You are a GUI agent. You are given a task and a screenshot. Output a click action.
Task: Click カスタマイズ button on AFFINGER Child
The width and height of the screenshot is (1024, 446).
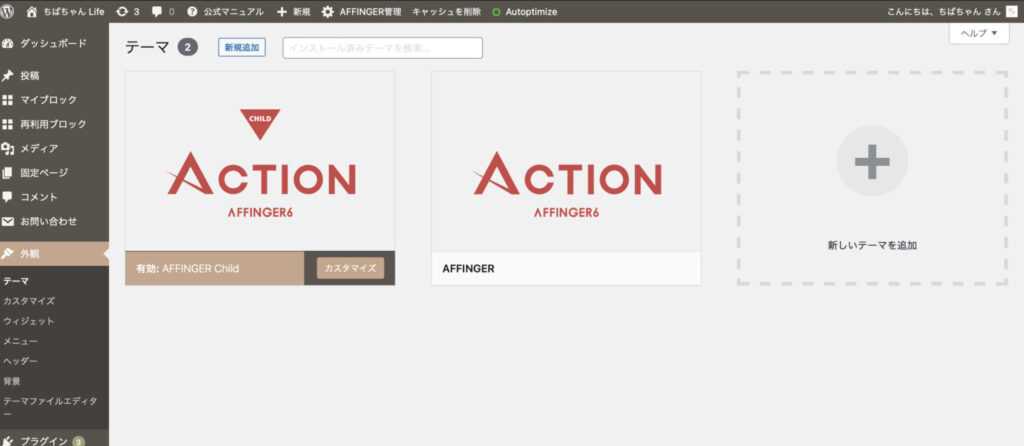point(351,268)
